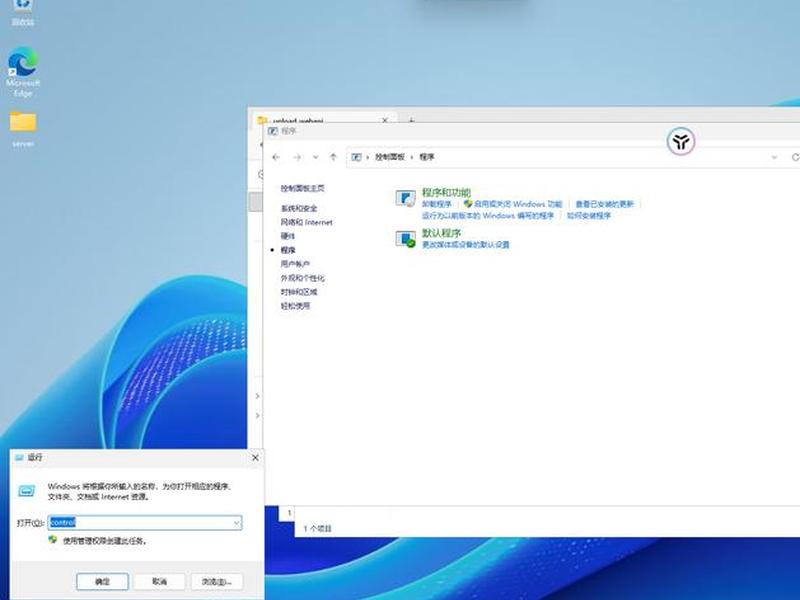Click 卸载程序 link
Viewport: 800px width, 600px height.
437,204
